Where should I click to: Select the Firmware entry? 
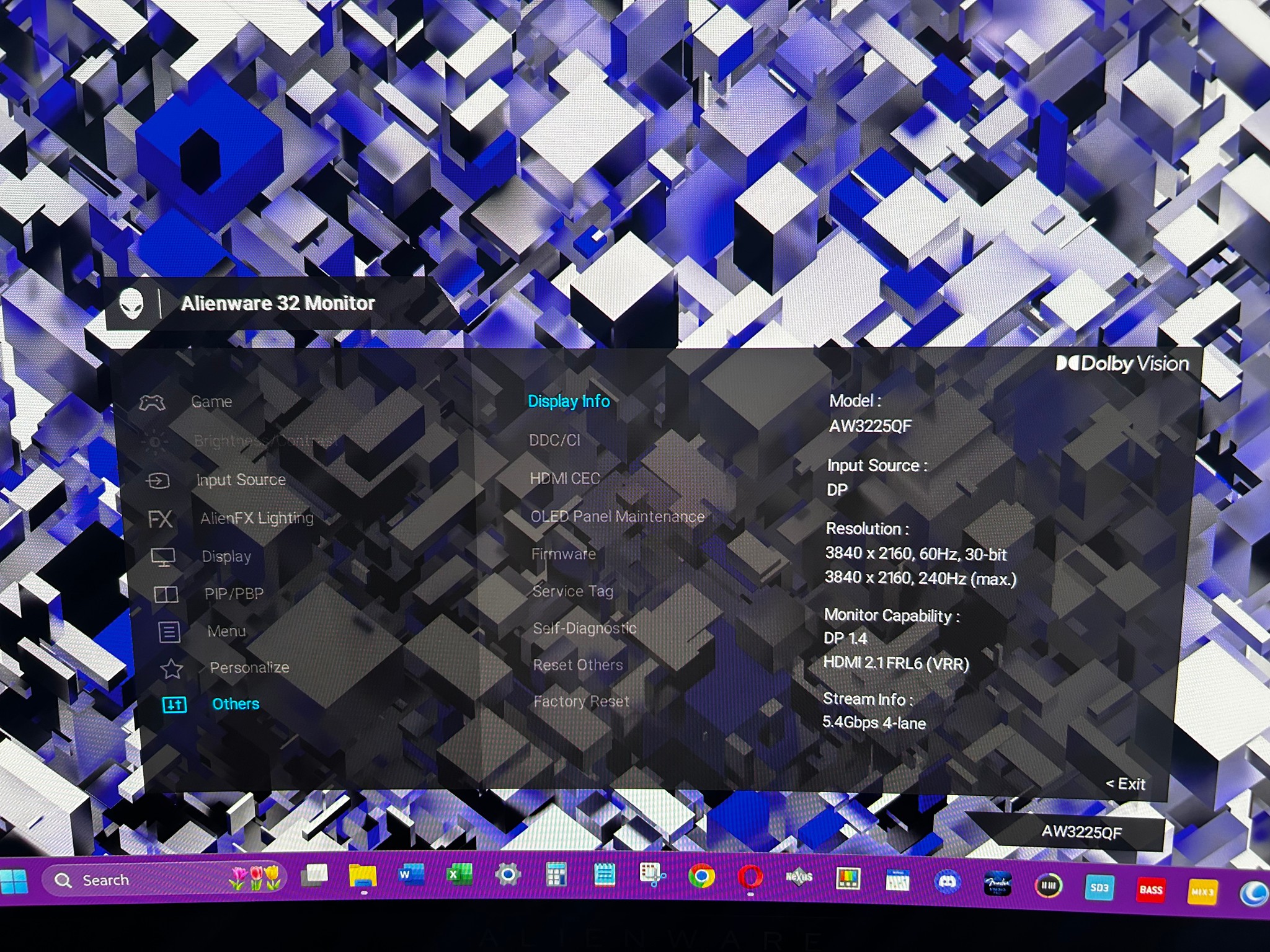click(564, 554)
